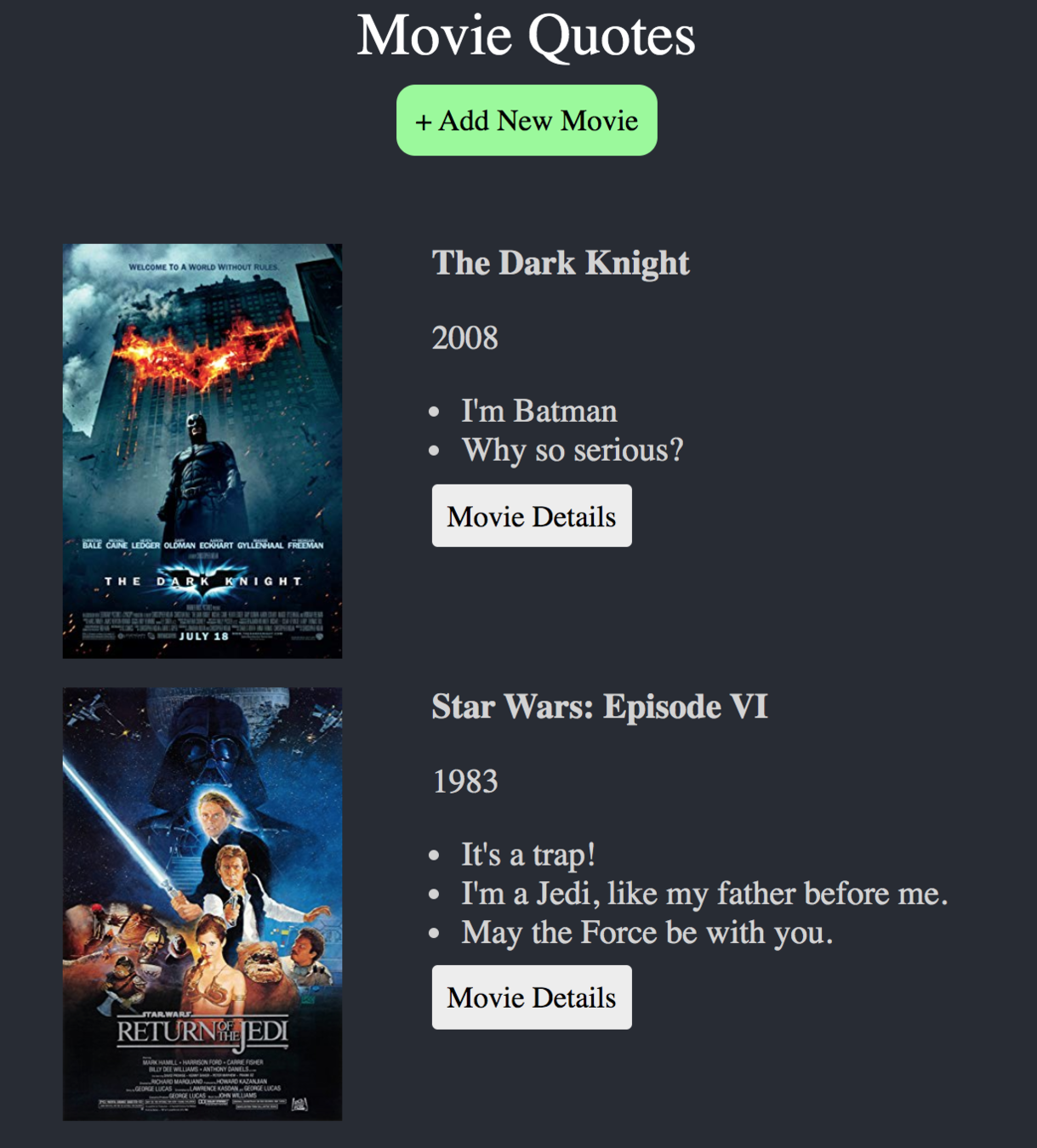The width and height of the screenshot is (1037, 1148).
Task: Select the "I'm Batman" quote
Action: pyautogui.click(x=539, y=412)
